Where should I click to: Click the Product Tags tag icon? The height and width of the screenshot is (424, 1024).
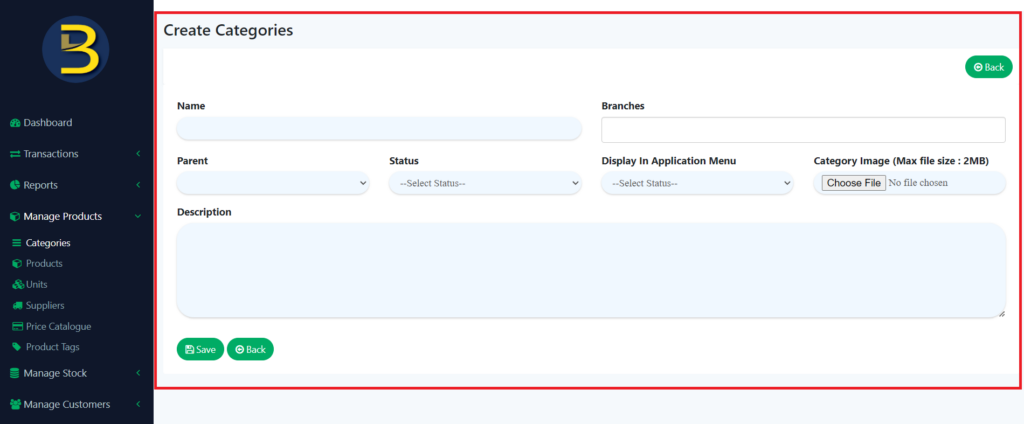tap(16, 347)
